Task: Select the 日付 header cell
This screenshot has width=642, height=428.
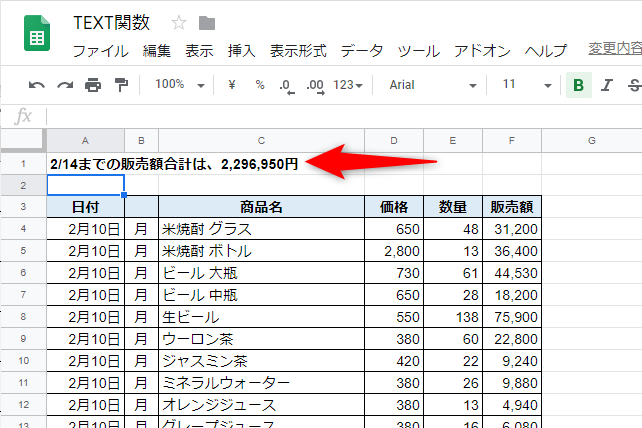Action: pos(85,207)
